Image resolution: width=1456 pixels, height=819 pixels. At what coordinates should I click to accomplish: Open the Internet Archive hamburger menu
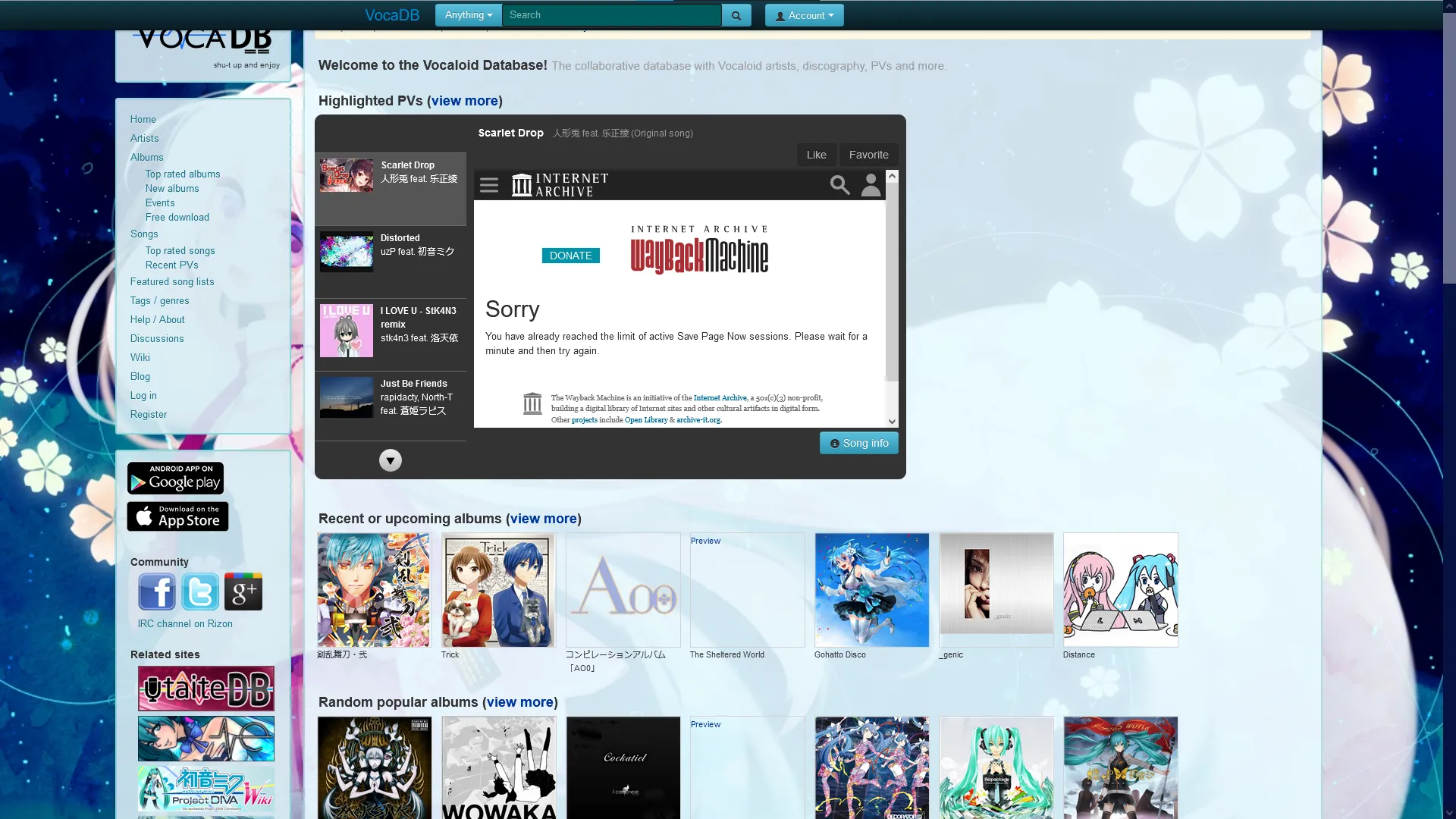click(x=489, y=185)
